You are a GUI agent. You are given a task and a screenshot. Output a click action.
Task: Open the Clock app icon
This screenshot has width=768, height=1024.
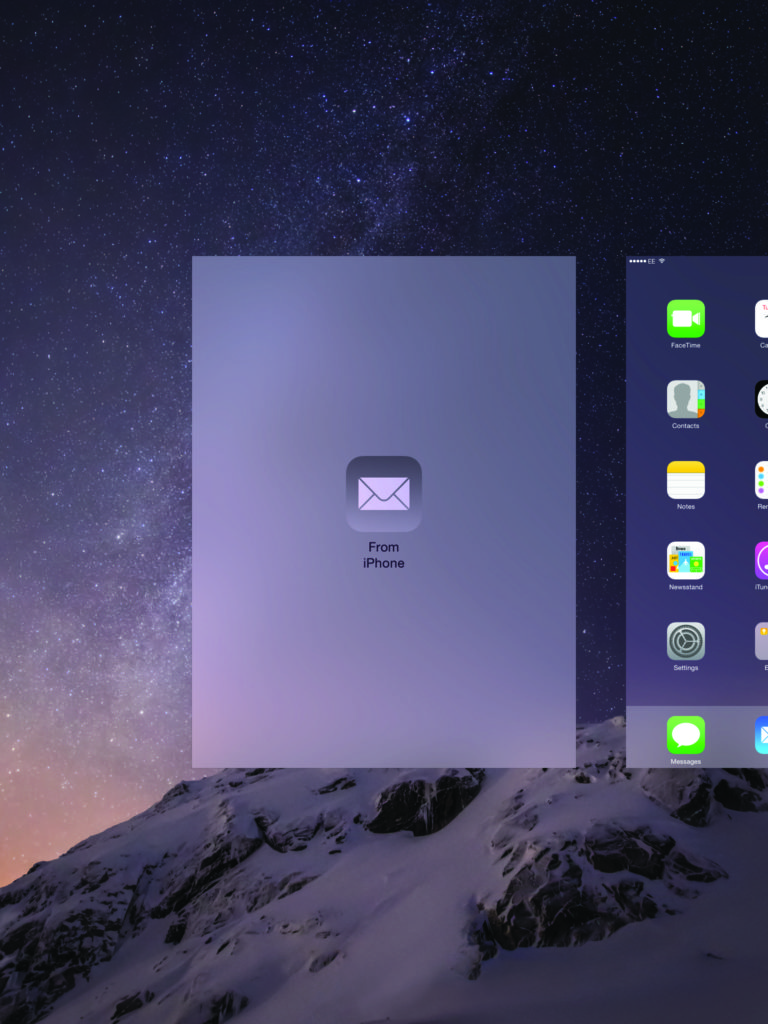pyautogui.click(x=761, y=399)
